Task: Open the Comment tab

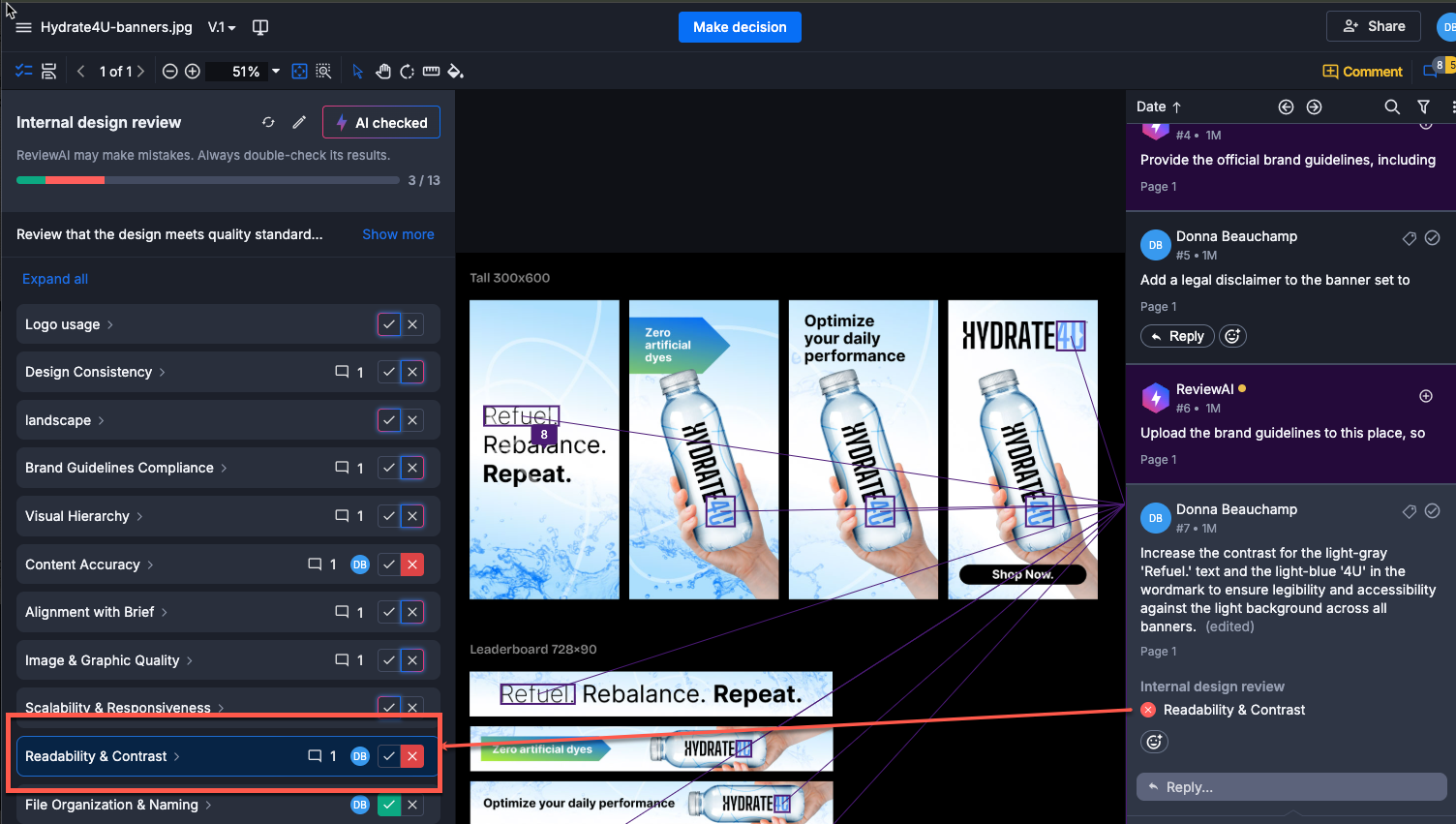Action: pos(1362,72)
